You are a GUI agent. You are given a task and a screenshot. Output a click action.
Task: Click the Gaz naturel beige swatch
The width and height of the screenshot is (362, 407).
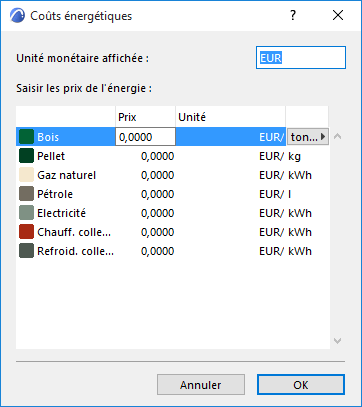pyautogui.click(x=27, y=175)
